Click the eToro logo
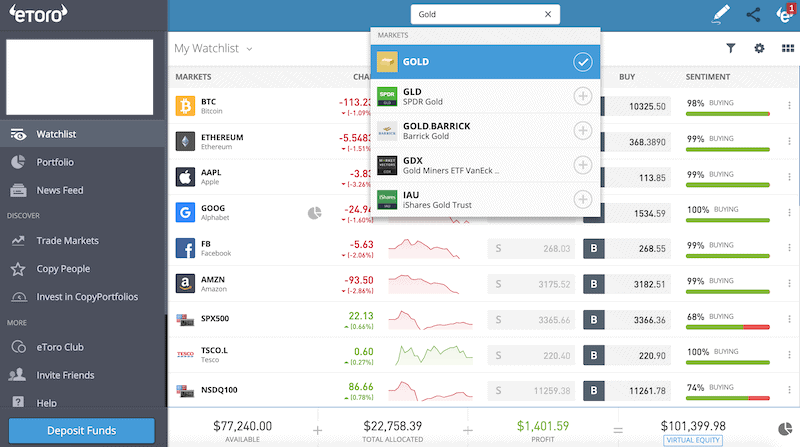The width and height of the screenshot is (800, 447). click(39, 14)
